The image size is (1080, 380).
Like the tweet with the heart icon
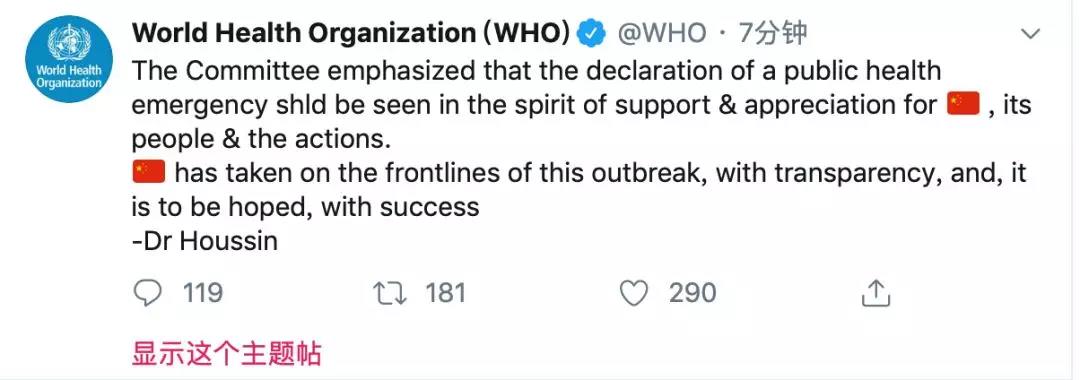click(x=634, y=294)
